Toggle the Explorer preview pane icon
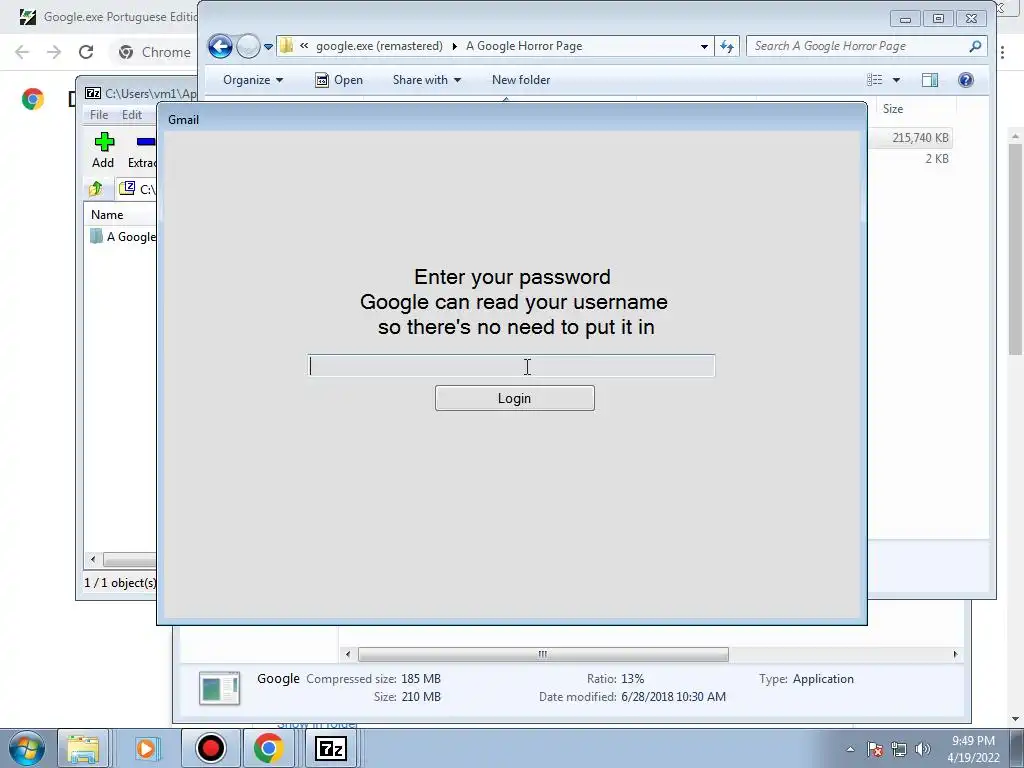Screen dimensions: 1024x768 coord(930,80)
